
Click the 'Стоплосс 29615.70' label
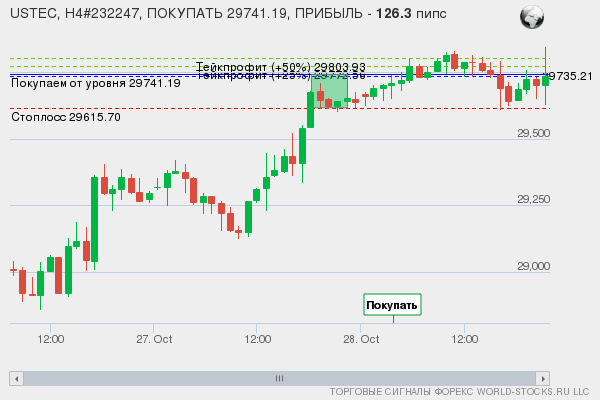[66, 117]
